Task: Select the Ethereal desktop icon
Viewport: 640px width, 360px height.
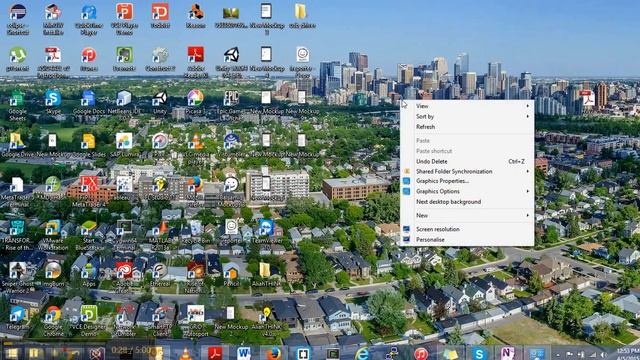Action: (160, 274)
